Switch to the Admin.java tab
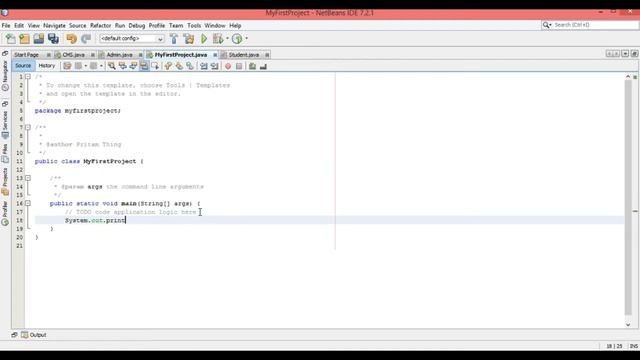 (x=119, y=55)
